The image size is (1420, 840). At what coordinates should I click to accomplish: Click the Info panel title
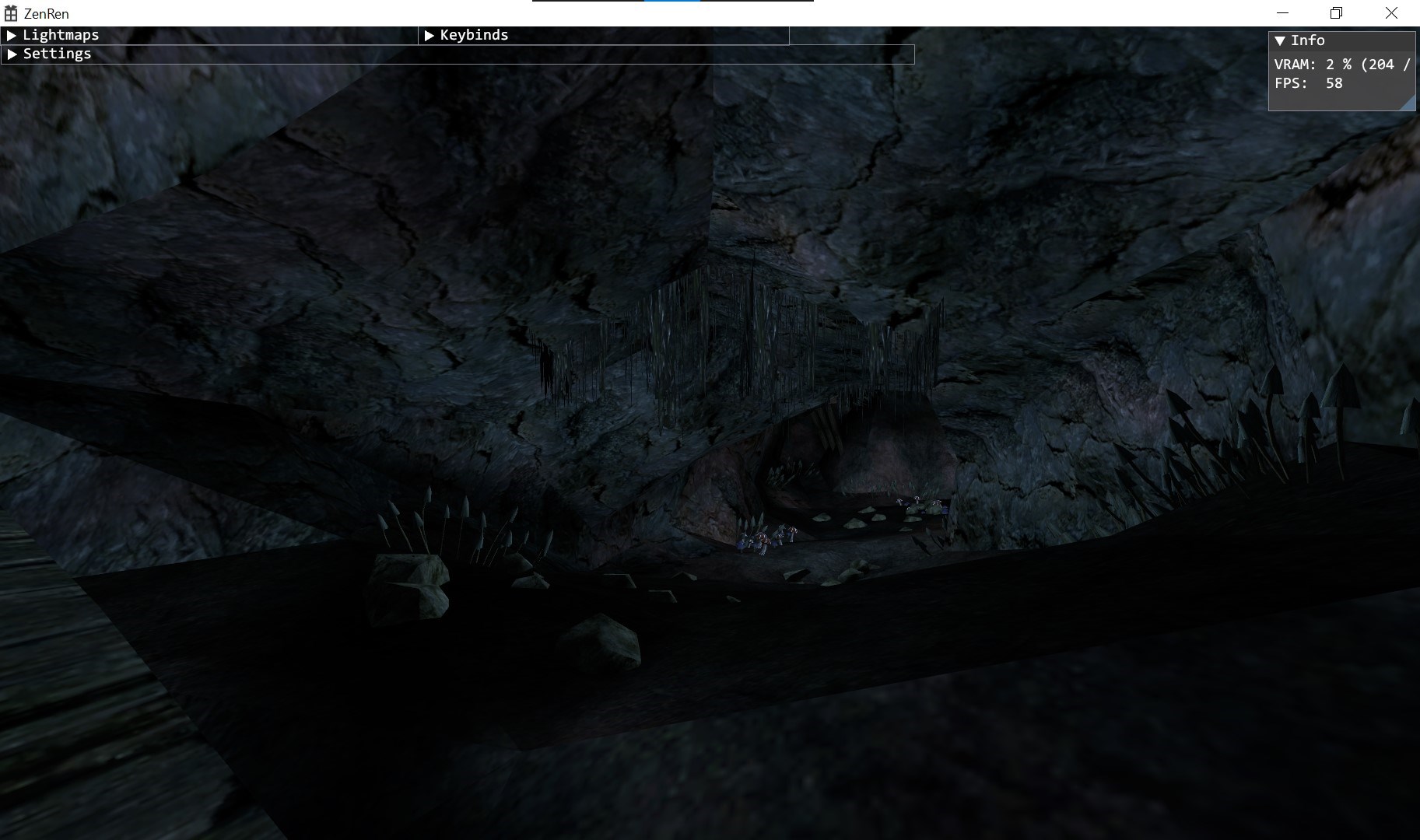pos(1307,40)
